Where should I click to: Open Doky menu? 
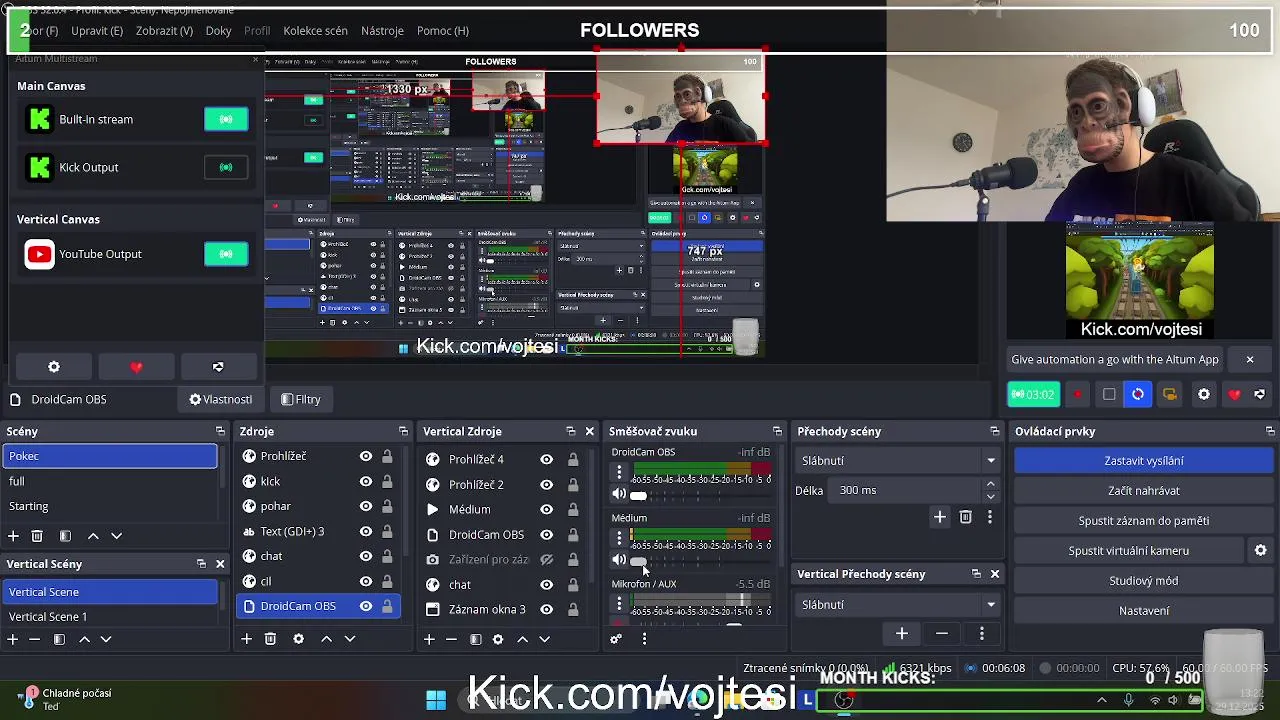point(218,30)
